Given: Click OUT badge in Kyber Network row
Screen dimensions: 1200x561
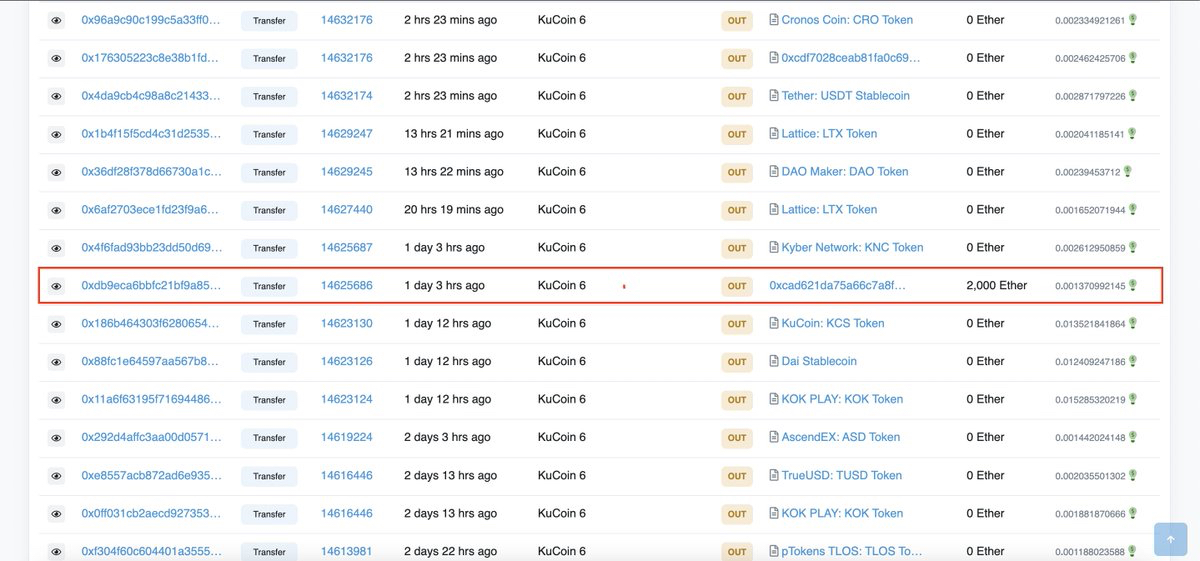Looking at the screenshot, I should tap(737, 249).
